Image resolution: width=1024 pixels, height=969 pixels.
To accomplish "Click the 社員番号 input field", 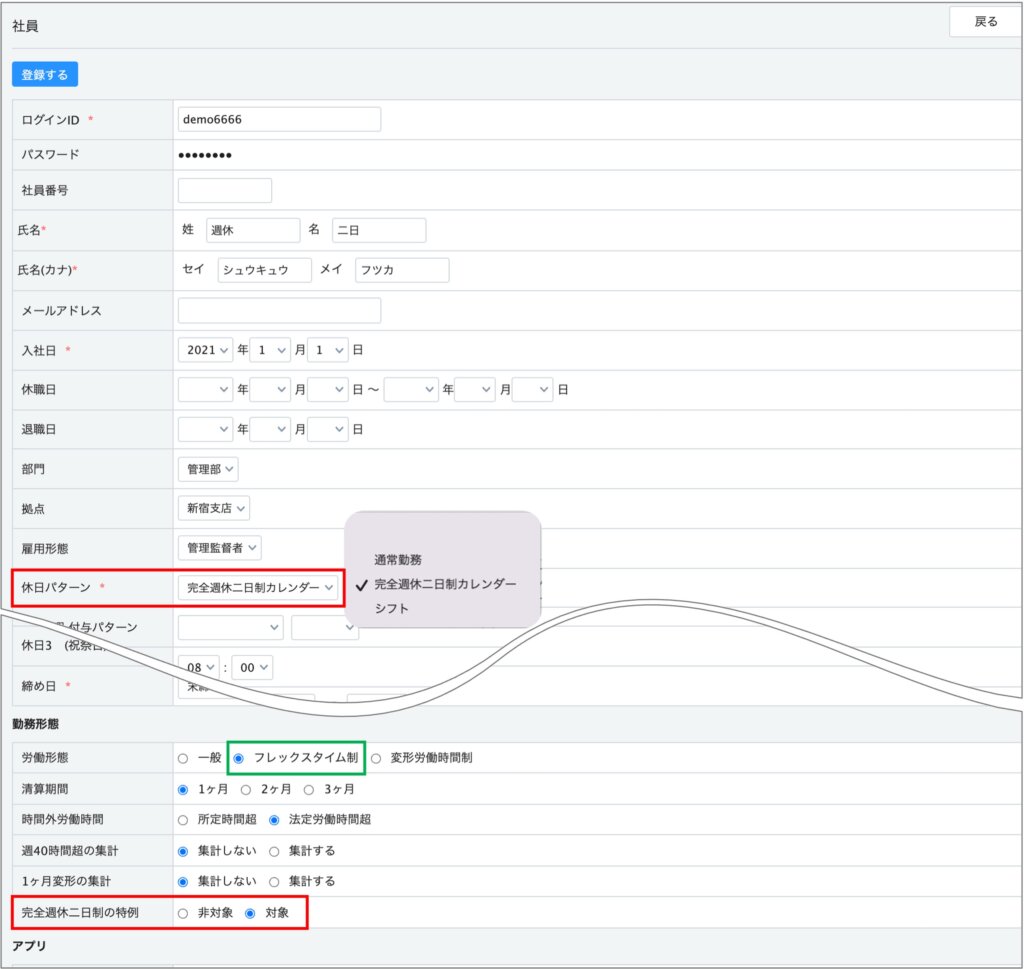I will tap(224, 190).
